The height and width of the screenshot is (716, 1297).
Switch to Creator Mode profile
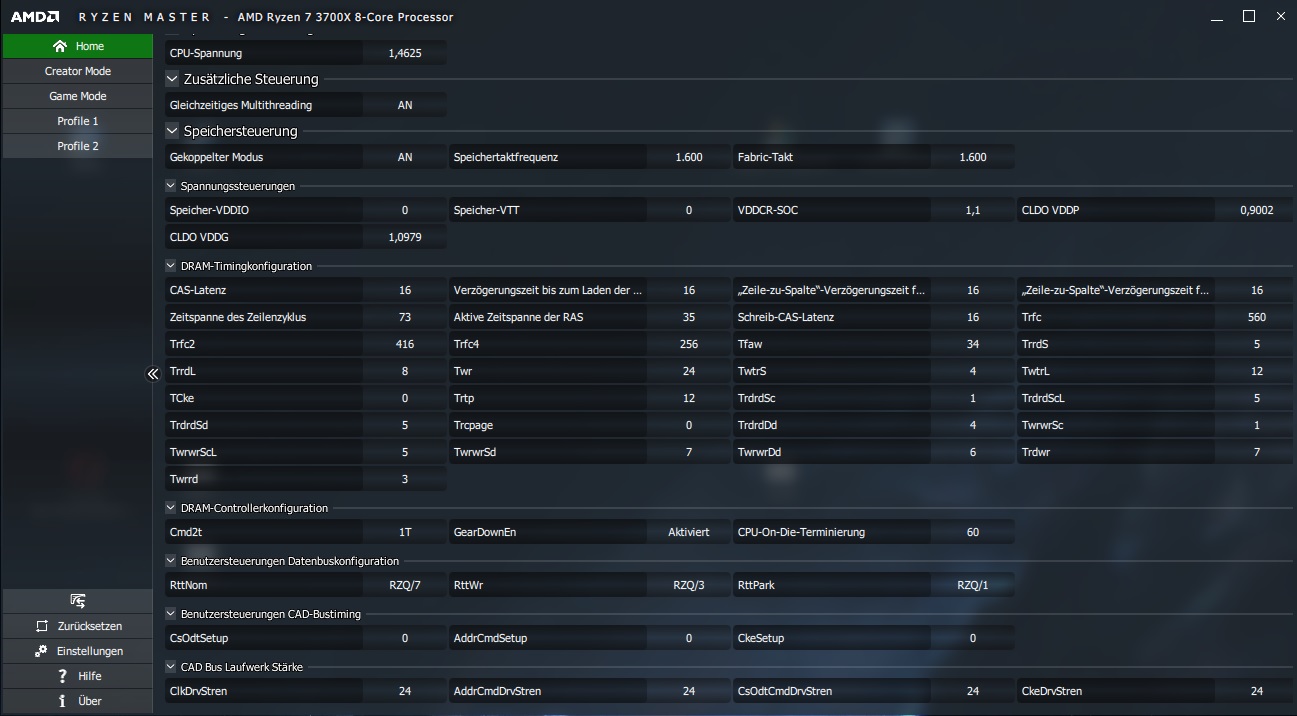[x=77, y=71]
